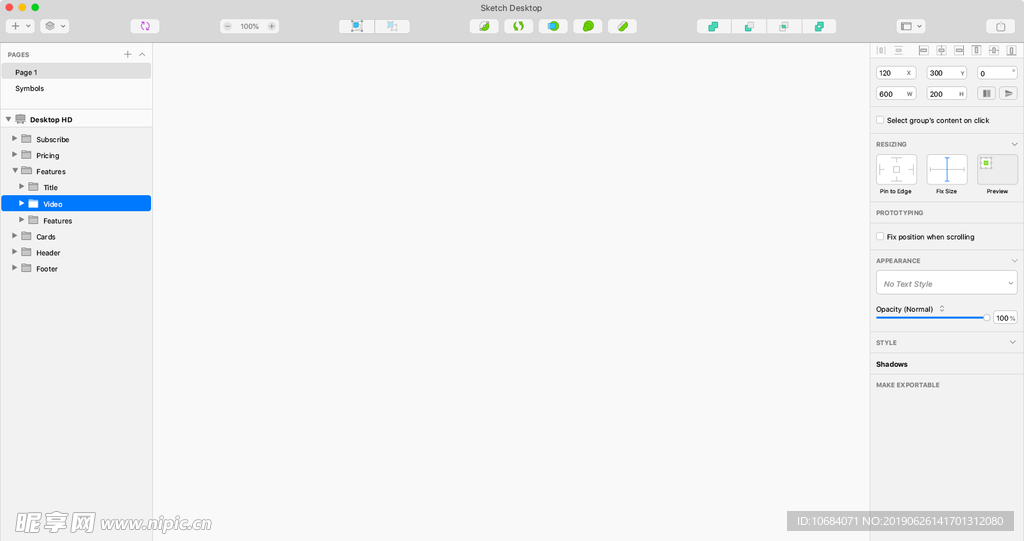Zoom out using the minus magnifier
This screenshot has width=1024, height=541.
[228, 26]
